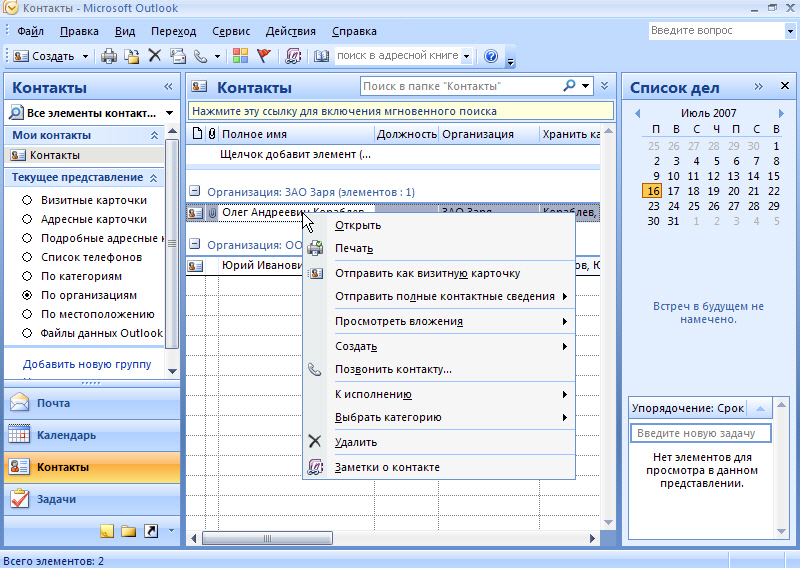Click the Folder List icon at bottom
The width and height of the screenshot is (801, 568).
tap(128, 531)
